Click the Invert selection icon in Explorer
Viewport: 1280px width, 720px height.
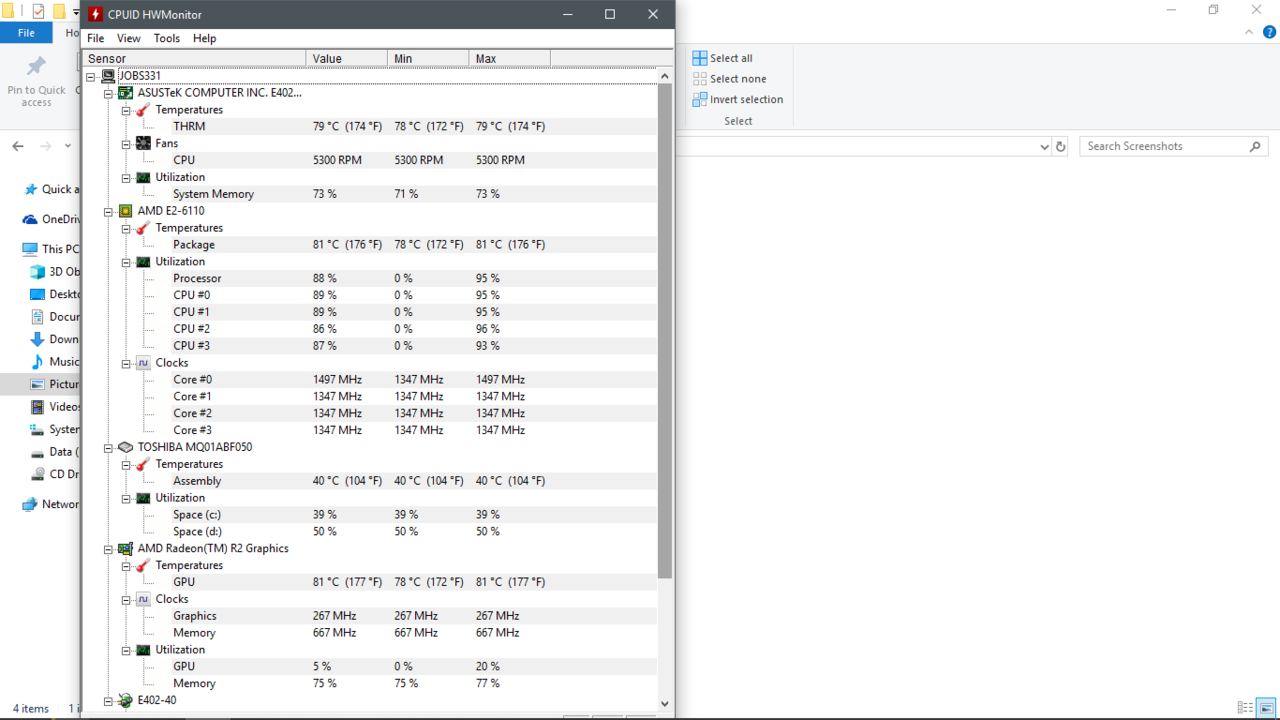click(x=700, y=99)
